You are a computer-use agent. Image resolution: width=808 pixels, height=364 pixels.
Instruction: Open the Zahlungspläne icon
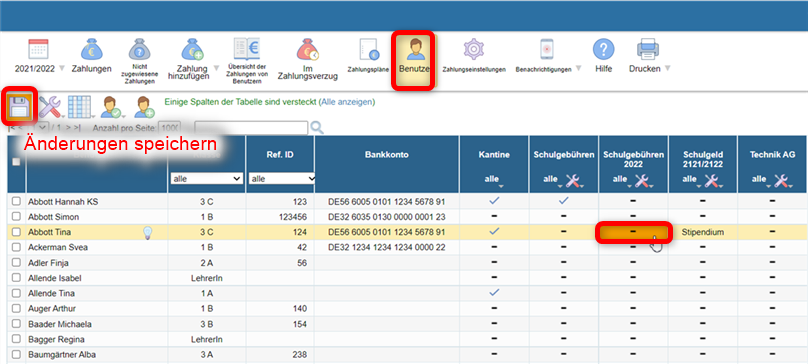[369, 51]
